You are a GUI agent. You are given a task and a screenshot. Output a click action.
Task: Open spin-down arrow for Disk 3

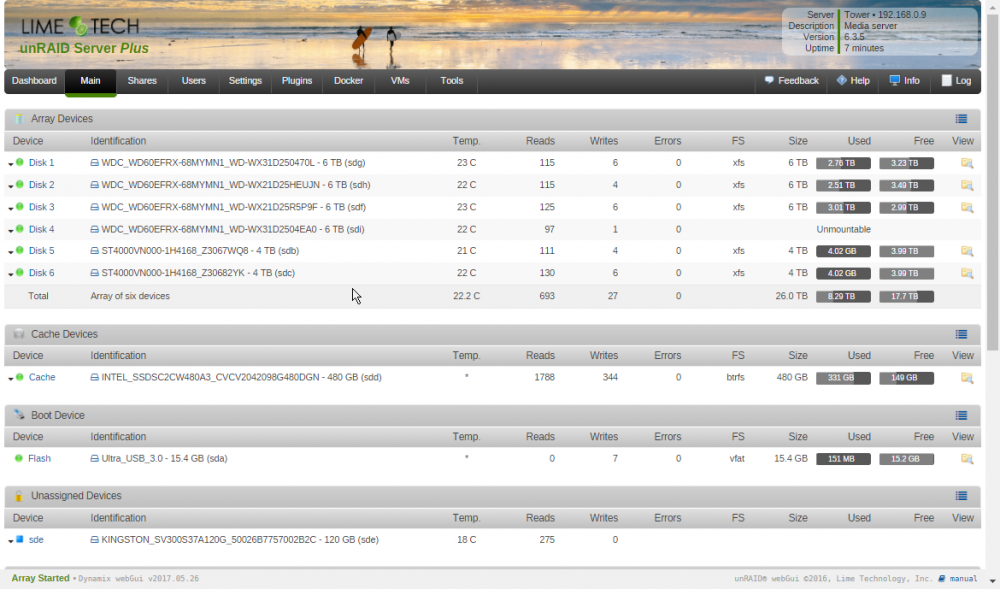point(11,208)
